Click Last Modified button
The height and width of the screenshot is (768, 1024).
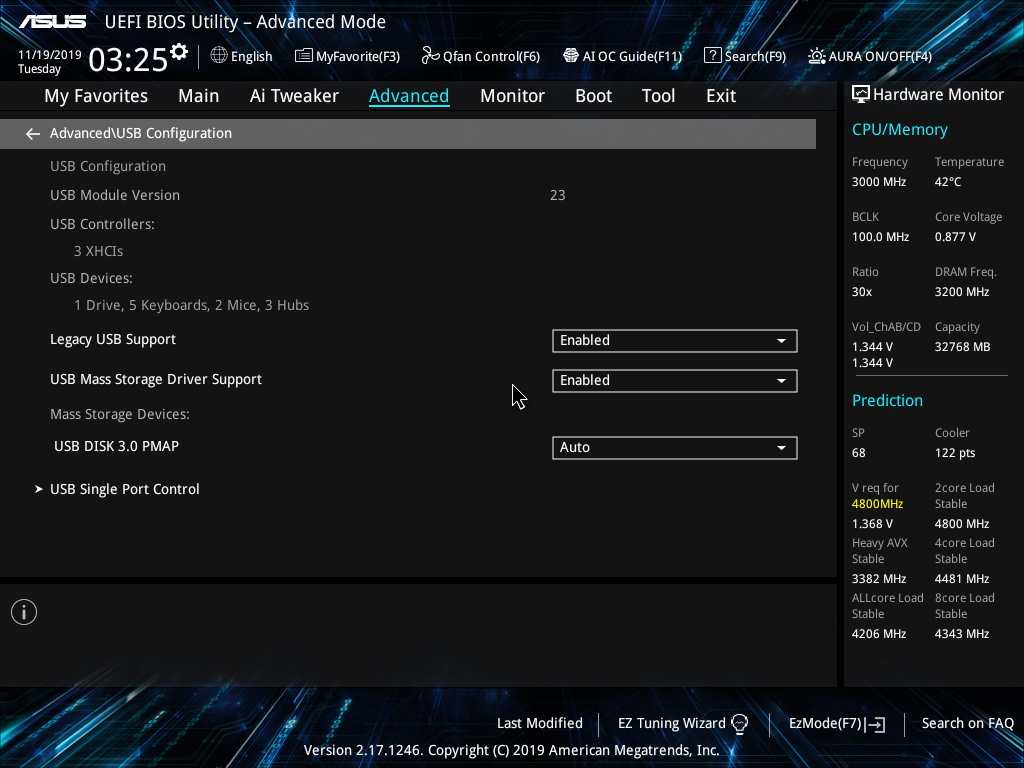point(539,724)
